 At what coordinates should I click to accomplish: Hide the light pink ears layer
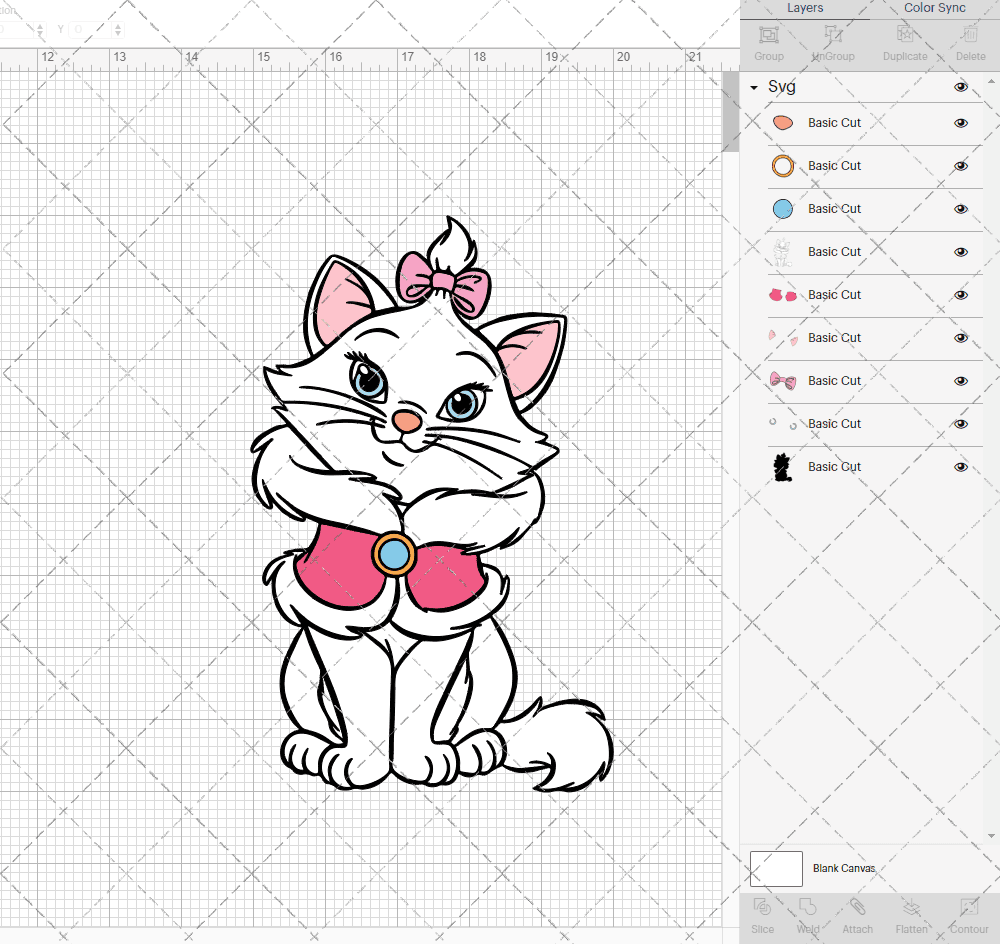click(x=961, y=338)
